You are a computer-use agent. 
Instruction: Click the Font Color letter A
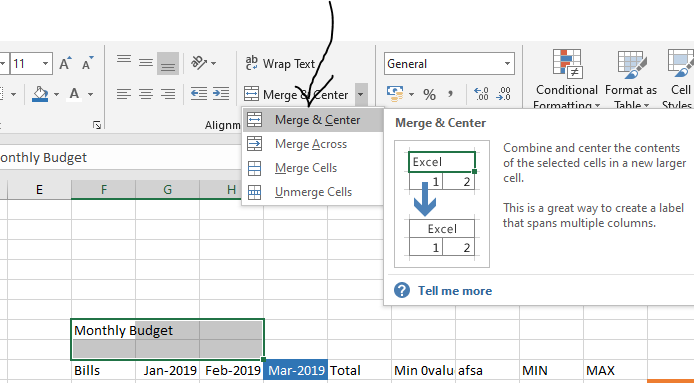pyautogui.click(x=74, y=94)
